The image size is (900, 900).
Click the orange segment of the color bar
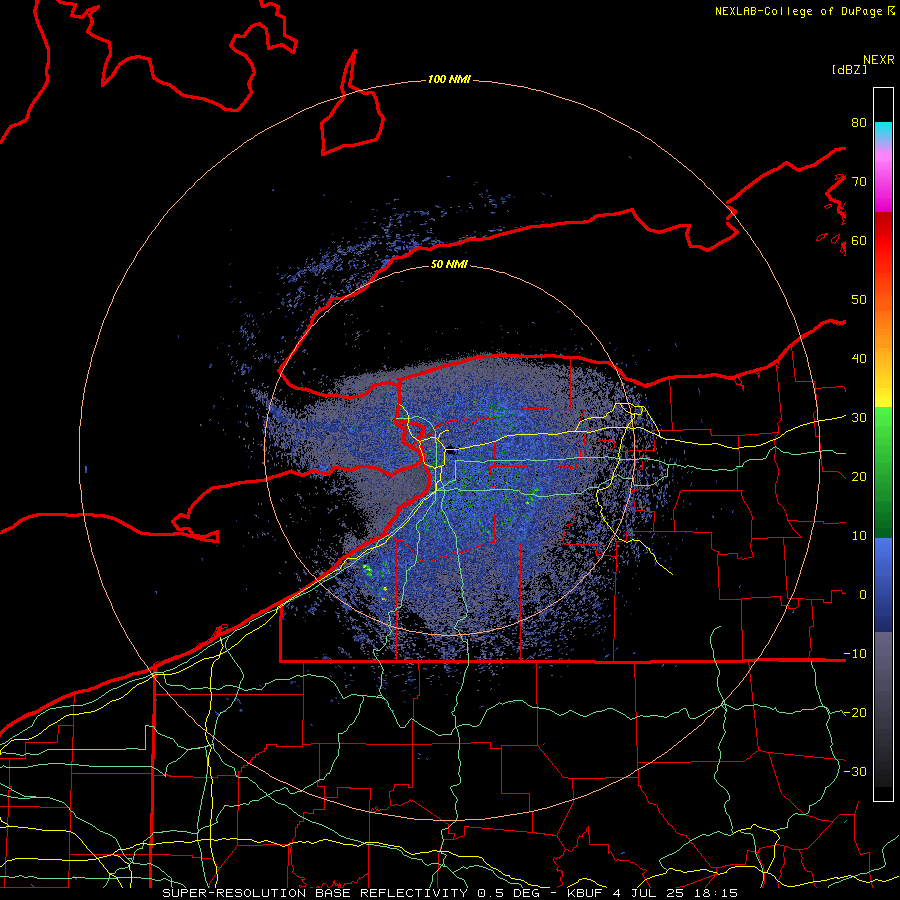[x=883, y=321]
